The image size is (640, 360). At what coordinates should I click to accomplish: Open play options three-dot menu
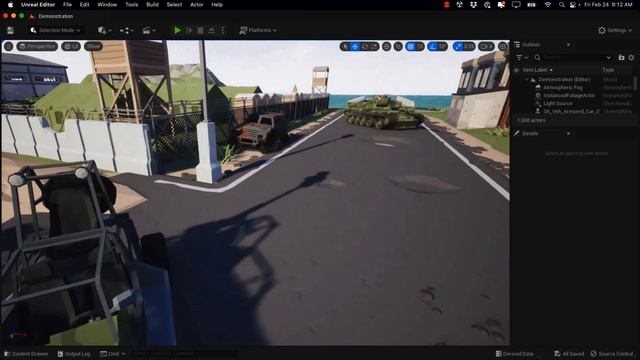pyautogui.click(x=223, y=30)
